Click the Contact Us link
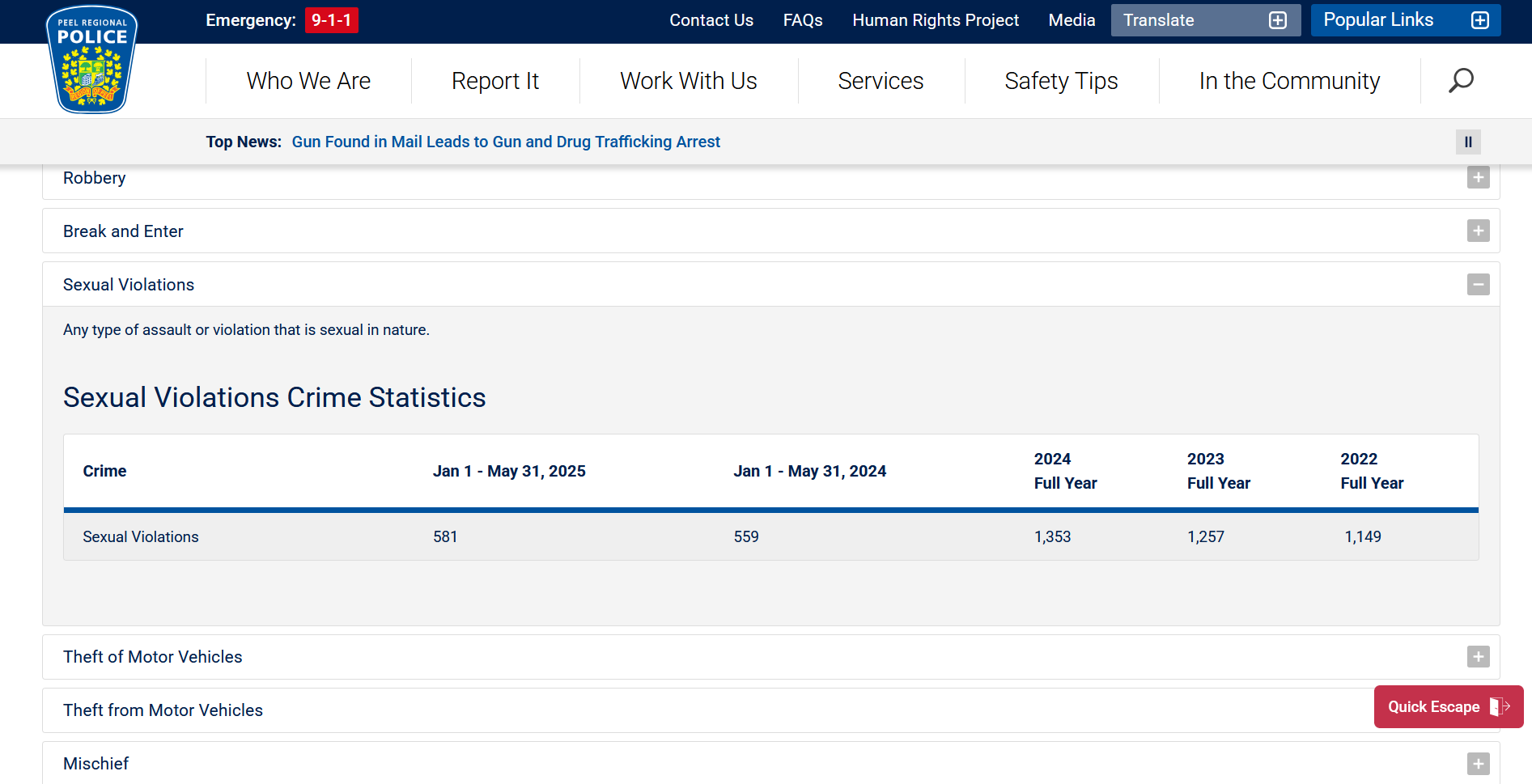Image resolution: width=1532 pixels, height=784 pixels. point(711,20)
